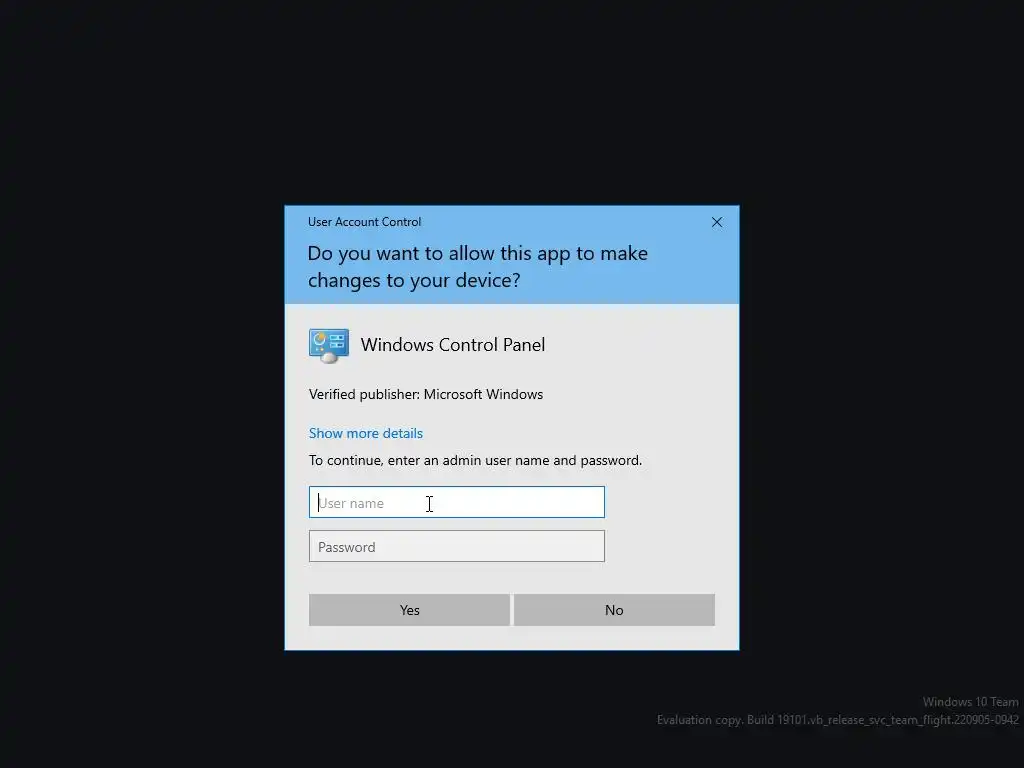Image resolution: width=1024 pixels, height=768 pixels.
Task: Click the 'Do you want to allow' heading
Action: click(x=477, y=266)
